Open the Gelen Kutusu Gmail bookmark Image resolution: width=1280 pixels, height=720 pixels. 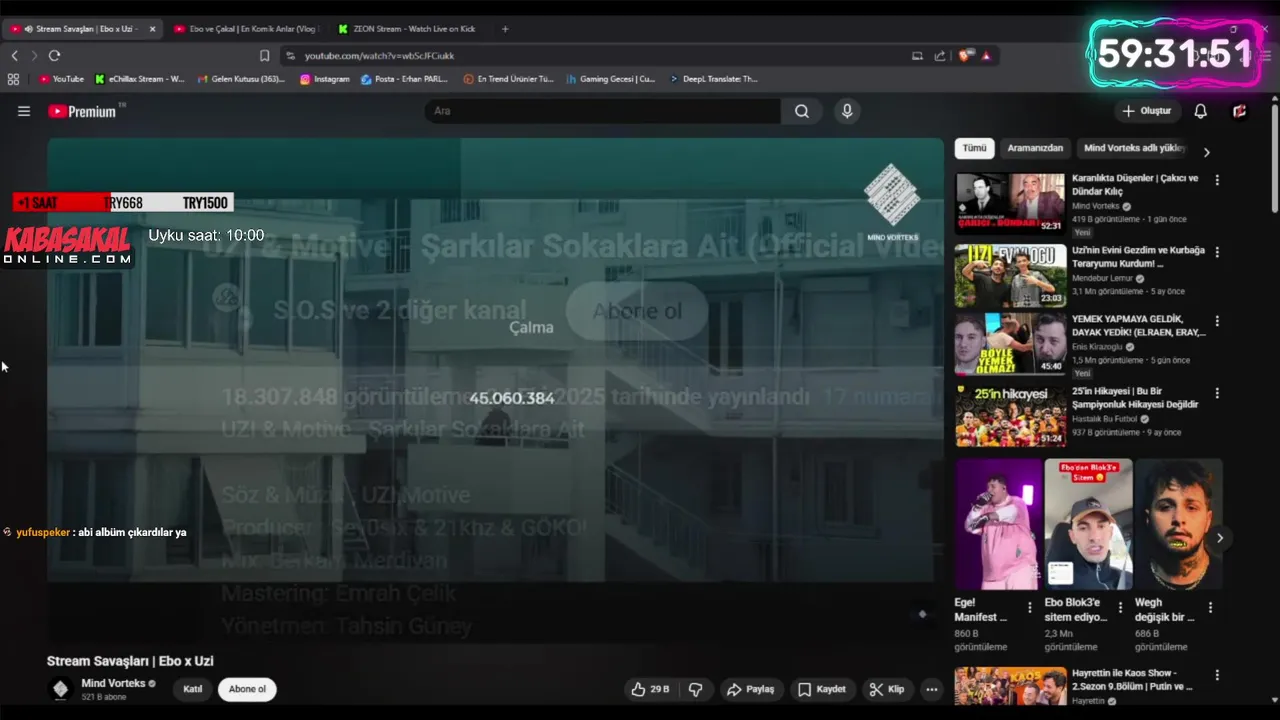tap(241, 79)
